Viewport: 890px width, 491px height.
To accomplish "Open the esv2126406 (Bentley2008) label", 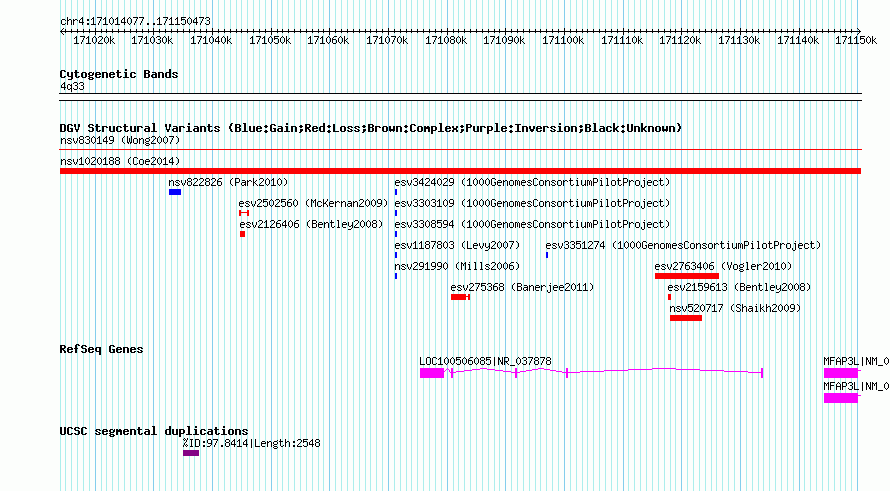I will 311,224.
